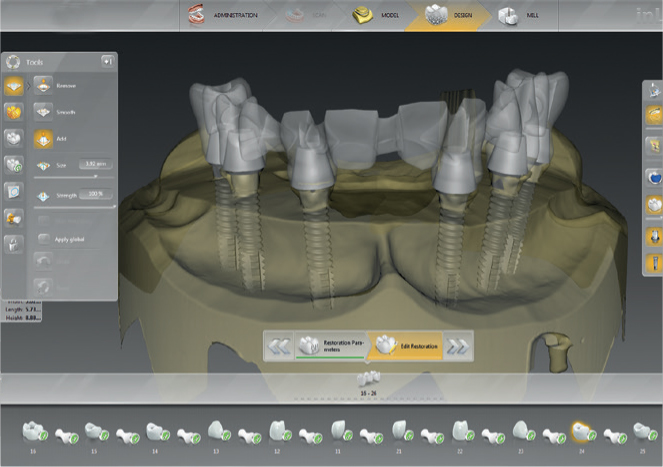Click the bridge 16-26 icon above tooth strip
Image resolution: width=663 pixels, height=467 pixels.
point(368,379)
